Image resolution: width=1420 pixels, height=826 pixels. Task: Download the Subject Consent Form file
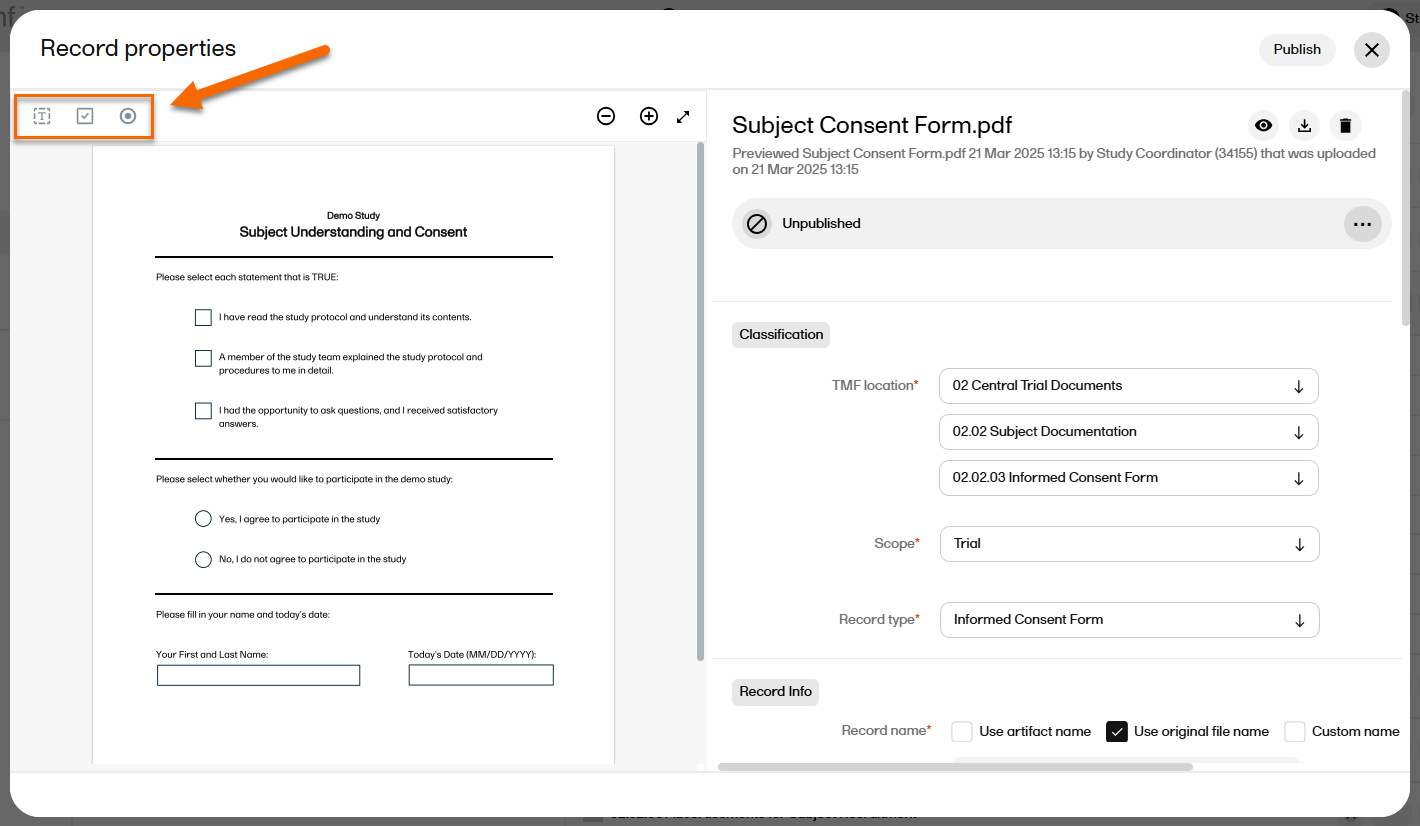1304,125
